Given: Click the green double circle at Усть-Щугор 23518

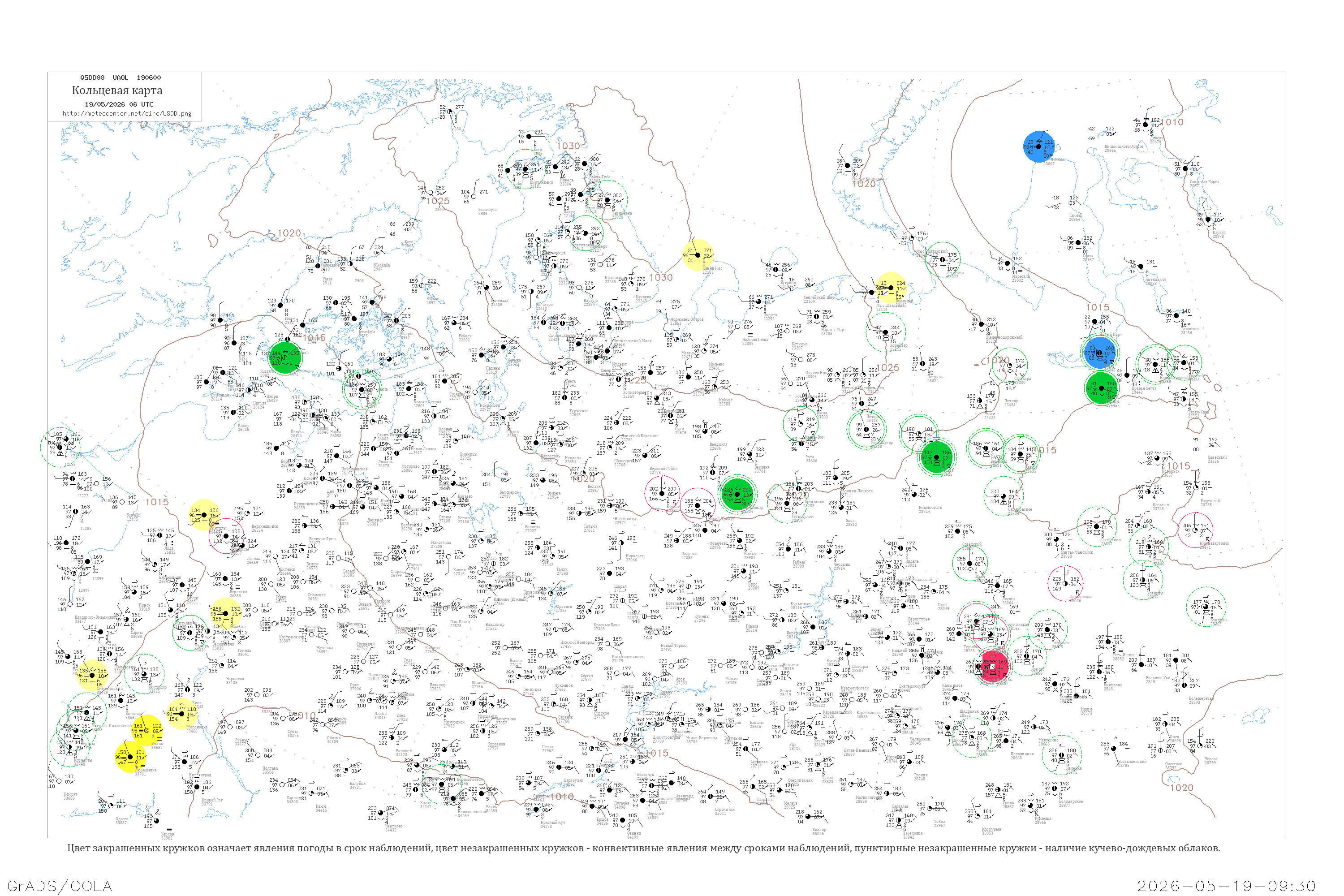Looking at the screenshot, I should (866, 429).
